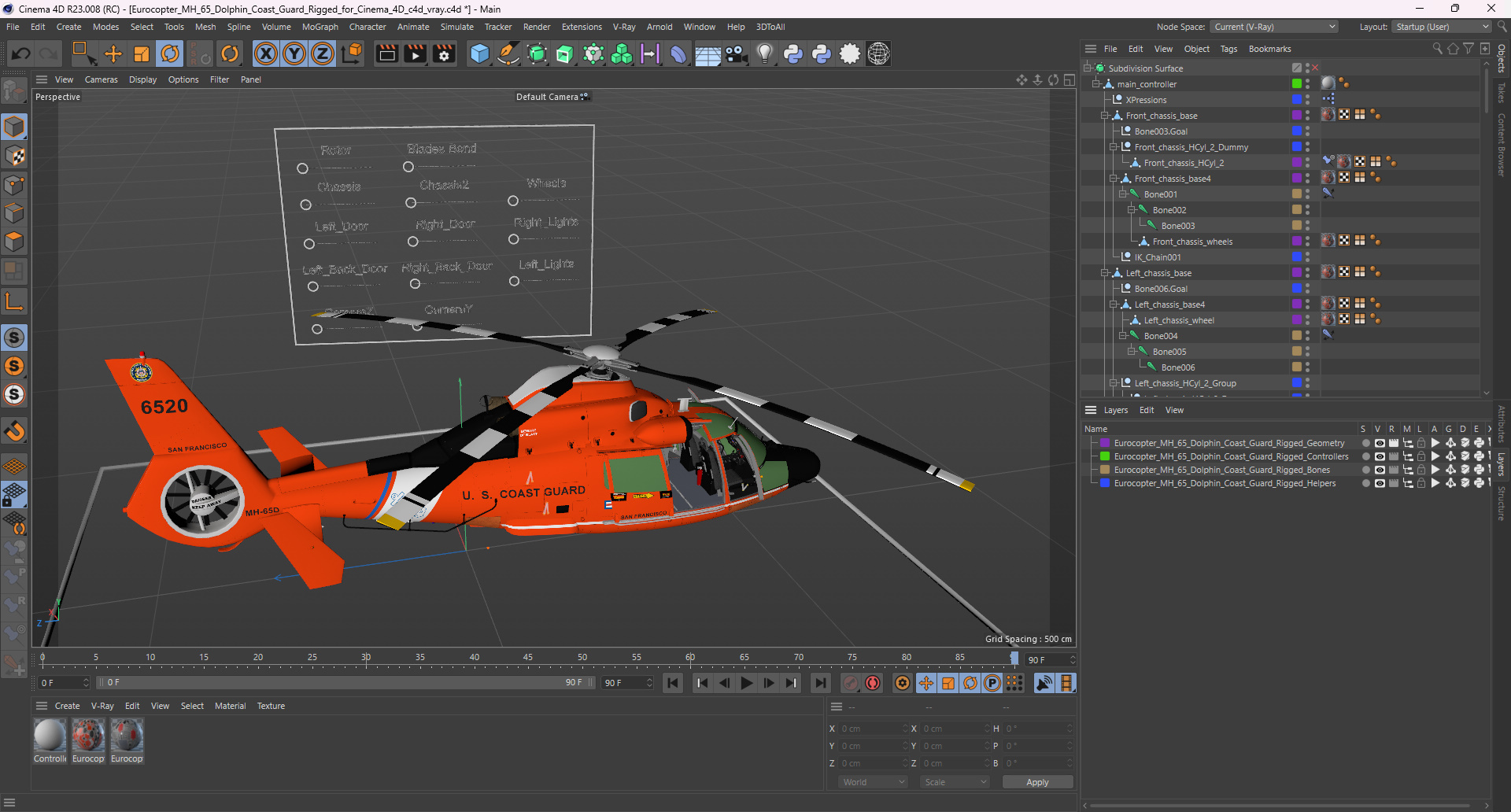
Task: Add a Cube primitive object
Action: coord(479,54)
